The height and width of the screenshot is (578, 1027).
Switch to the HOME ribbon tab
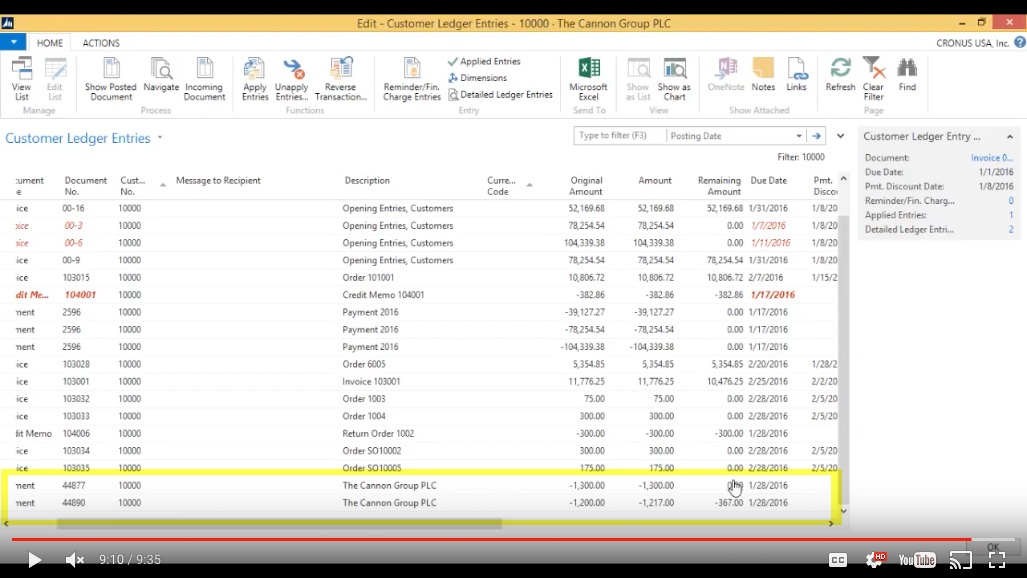click(x=50, y=43)
